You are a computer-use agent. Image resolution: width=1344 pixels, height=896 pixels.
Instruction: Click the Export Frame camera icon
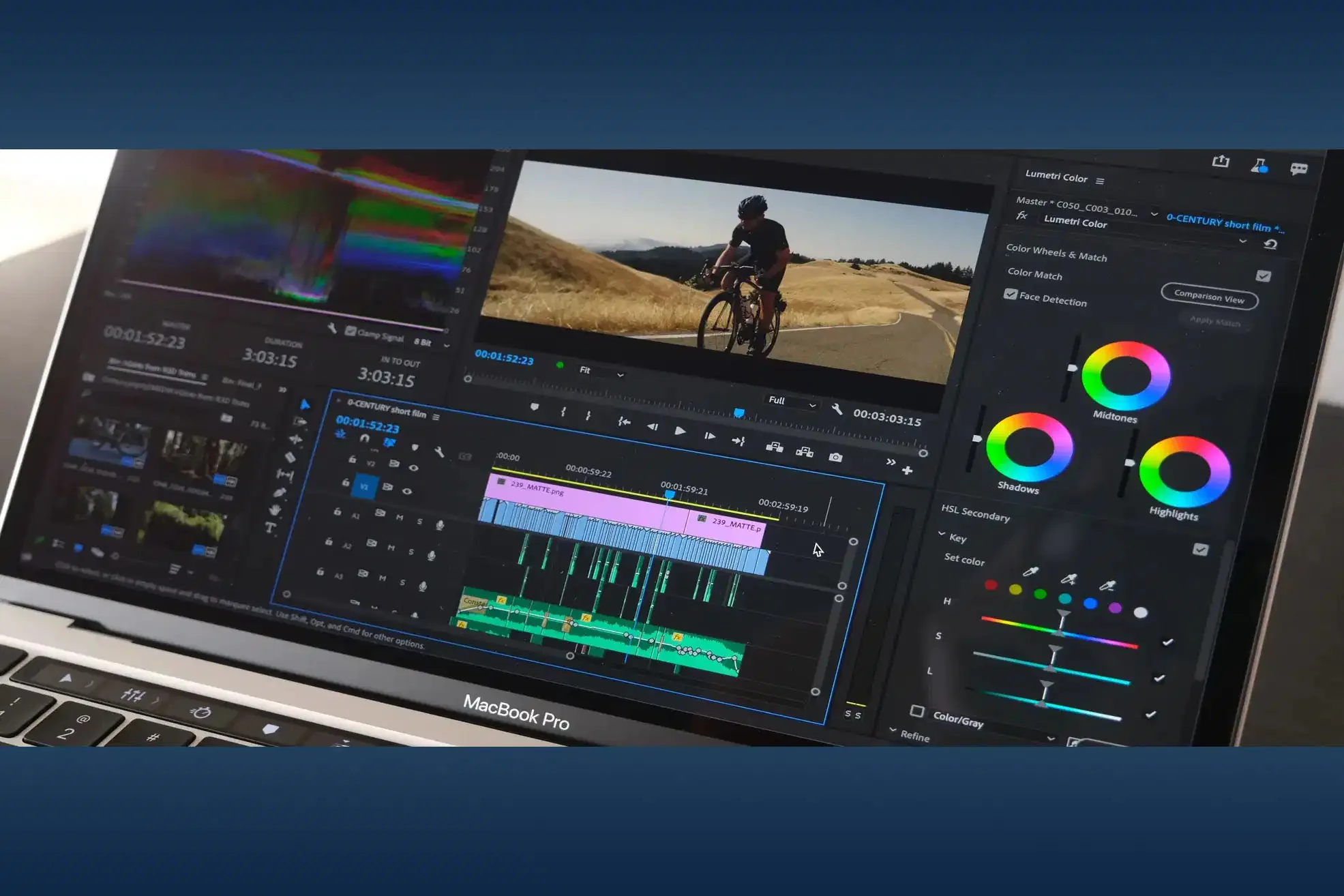835,457
